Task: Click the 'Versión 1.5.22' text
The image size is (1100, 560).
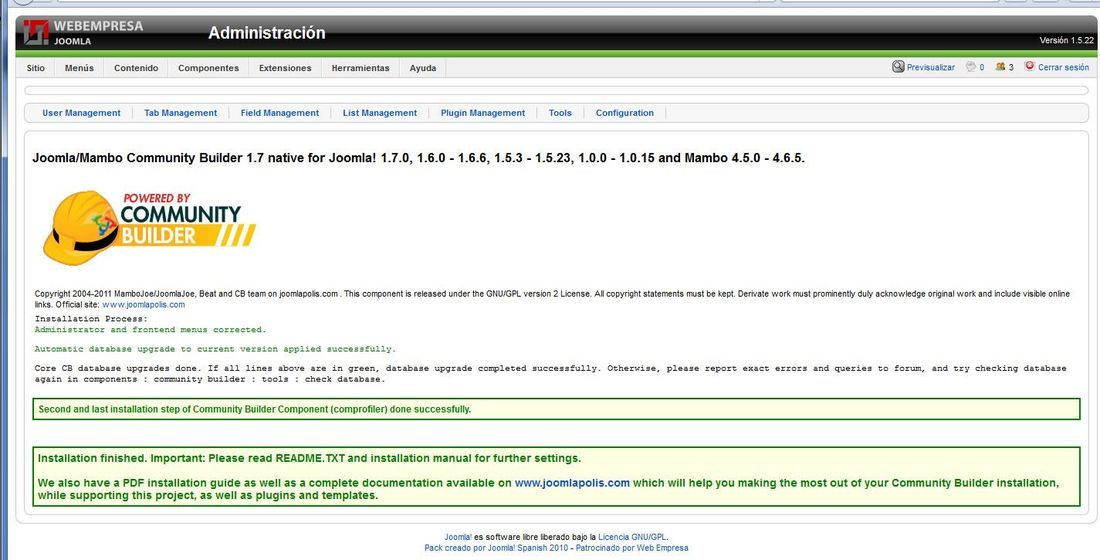Action: click(x=1066, y=41)
